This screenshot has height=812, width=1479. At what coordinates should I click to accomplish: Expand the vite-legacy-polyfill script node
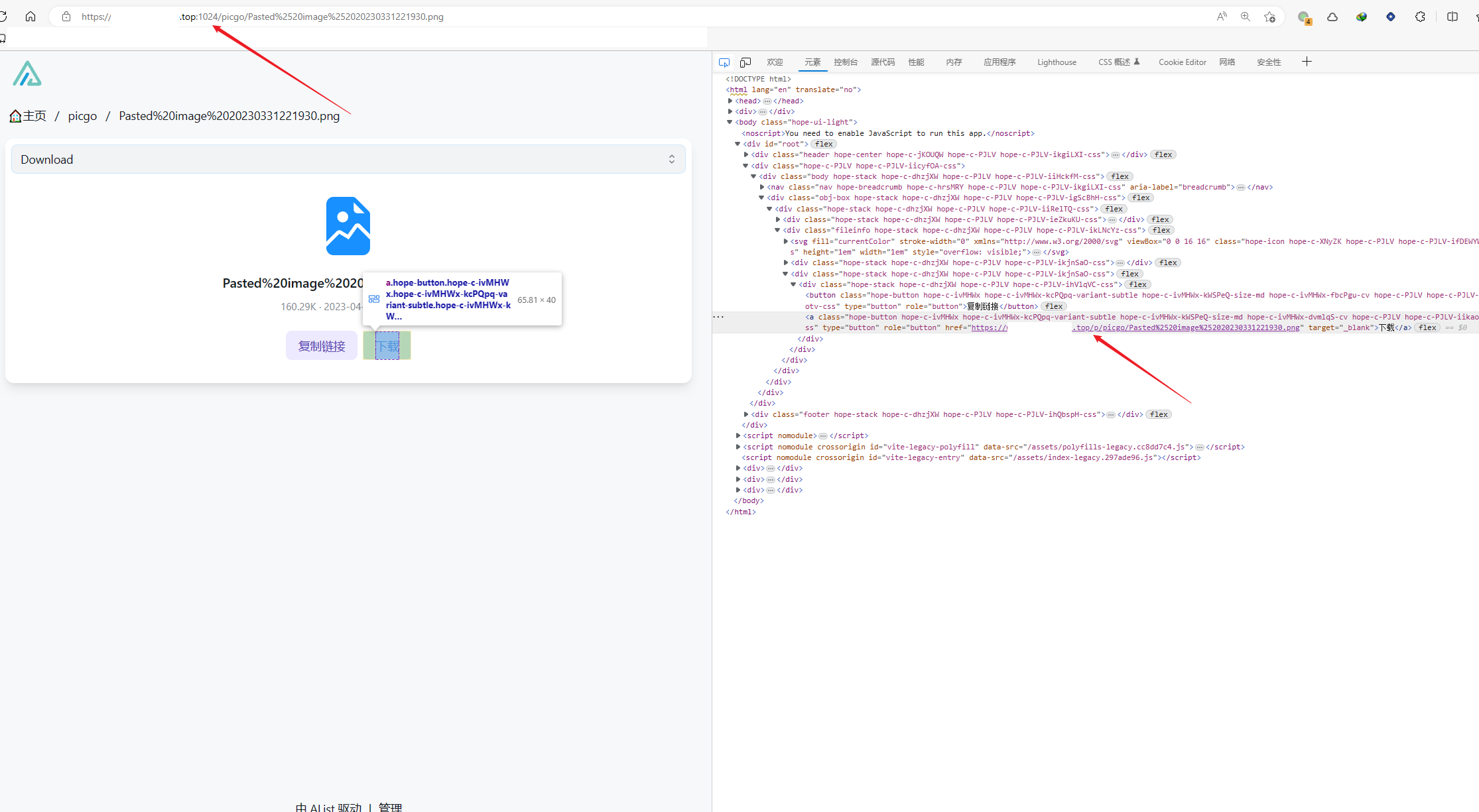point(738,447)
